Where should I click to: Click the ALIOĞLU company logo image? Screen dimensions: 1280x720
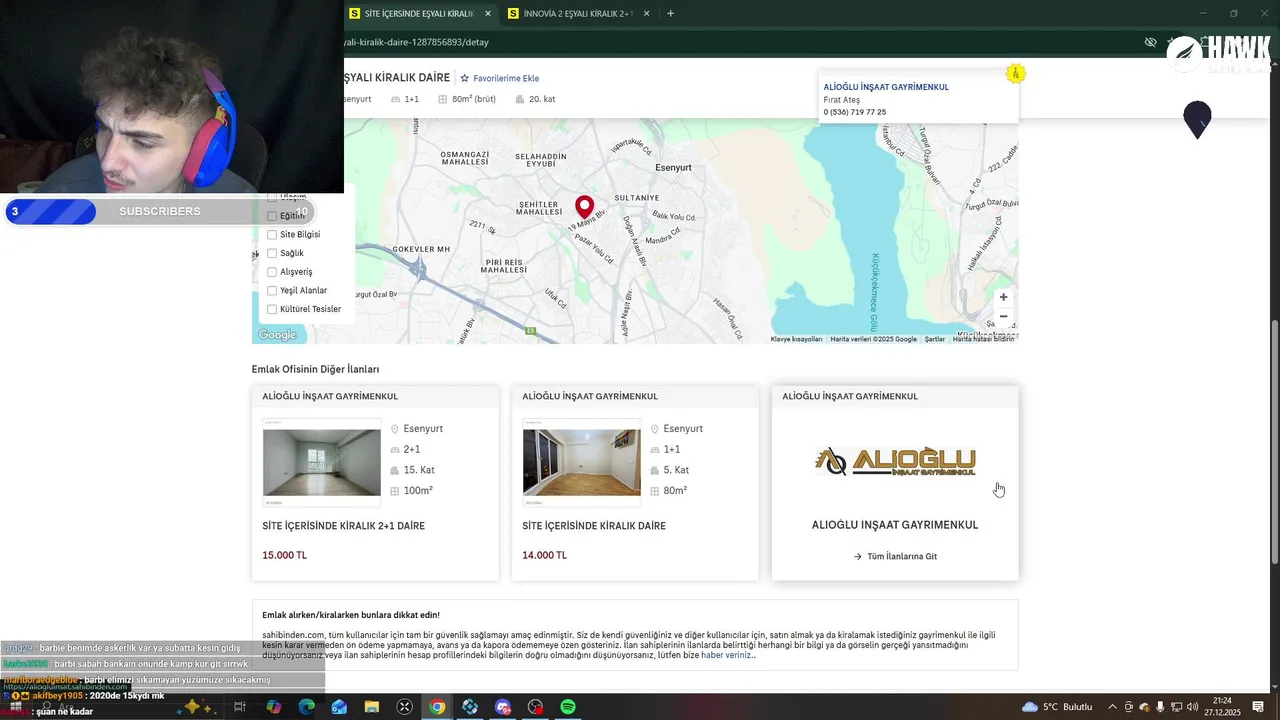[x=895, y=461]
